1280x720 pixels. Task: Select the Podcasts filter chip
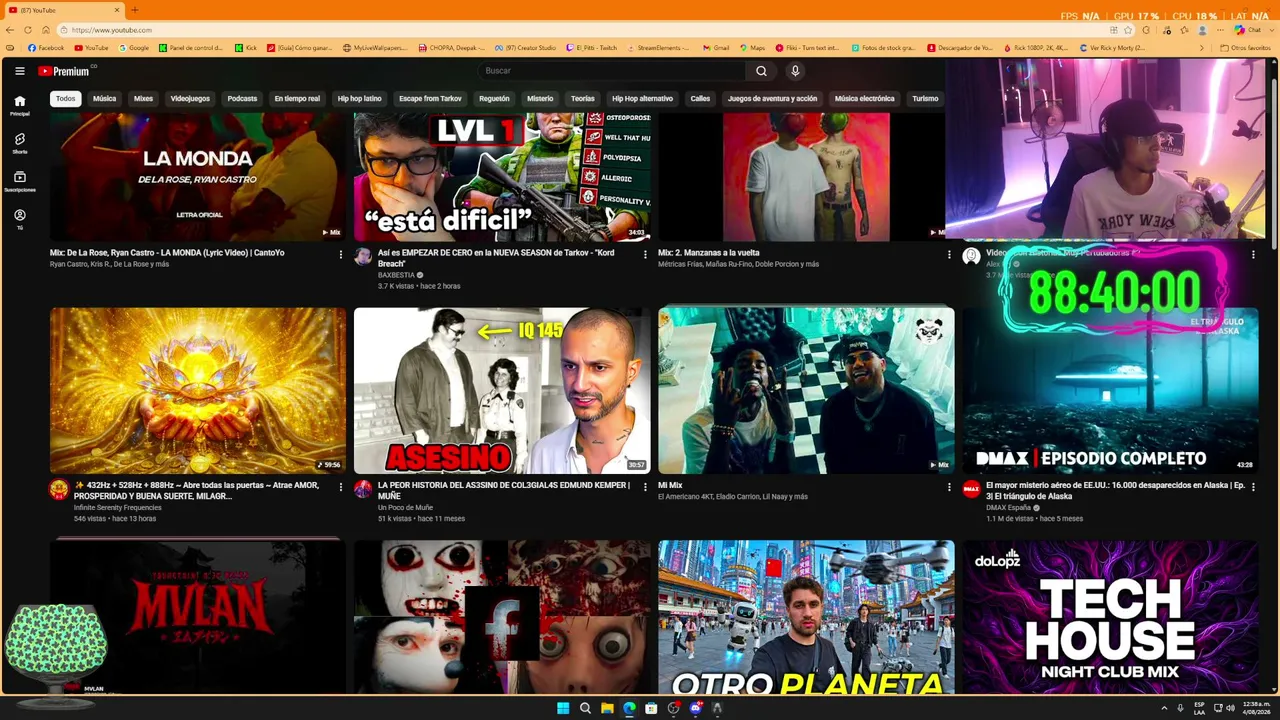242,99
